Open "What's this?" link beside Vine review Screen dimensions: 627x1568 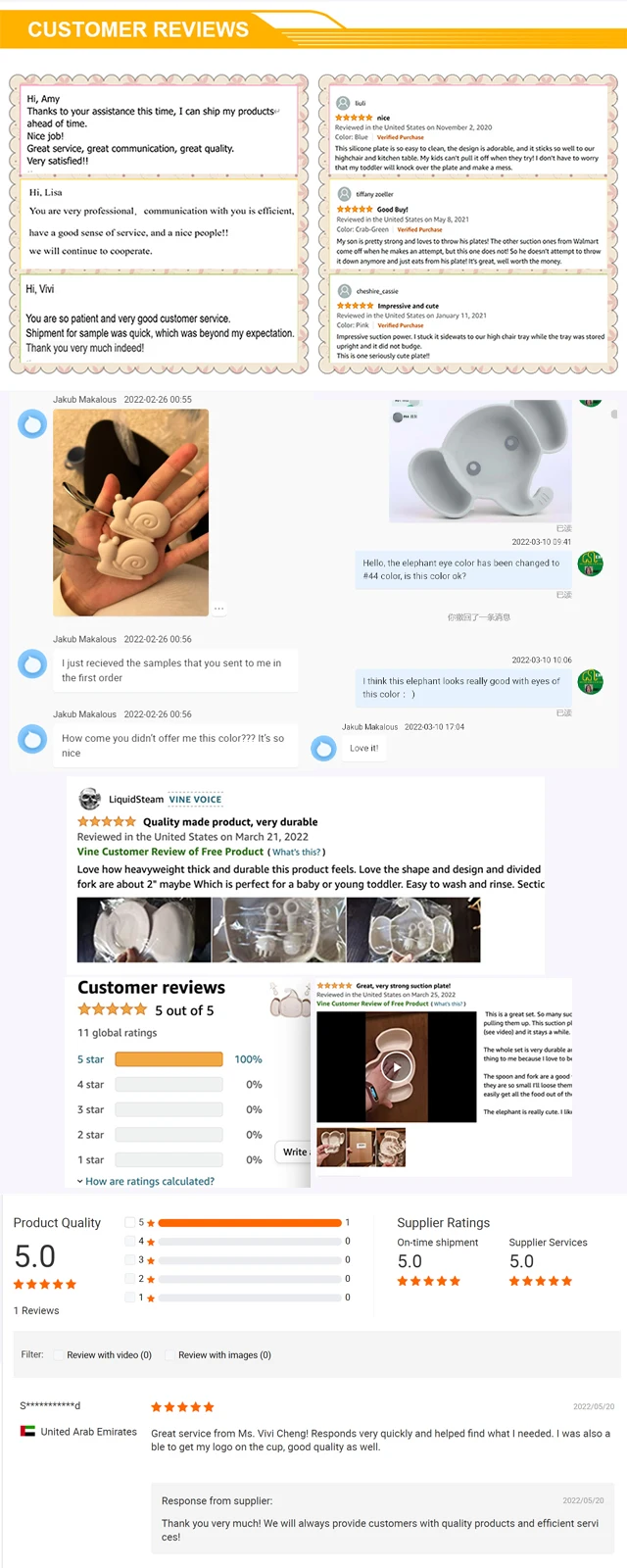pos(296,852)
